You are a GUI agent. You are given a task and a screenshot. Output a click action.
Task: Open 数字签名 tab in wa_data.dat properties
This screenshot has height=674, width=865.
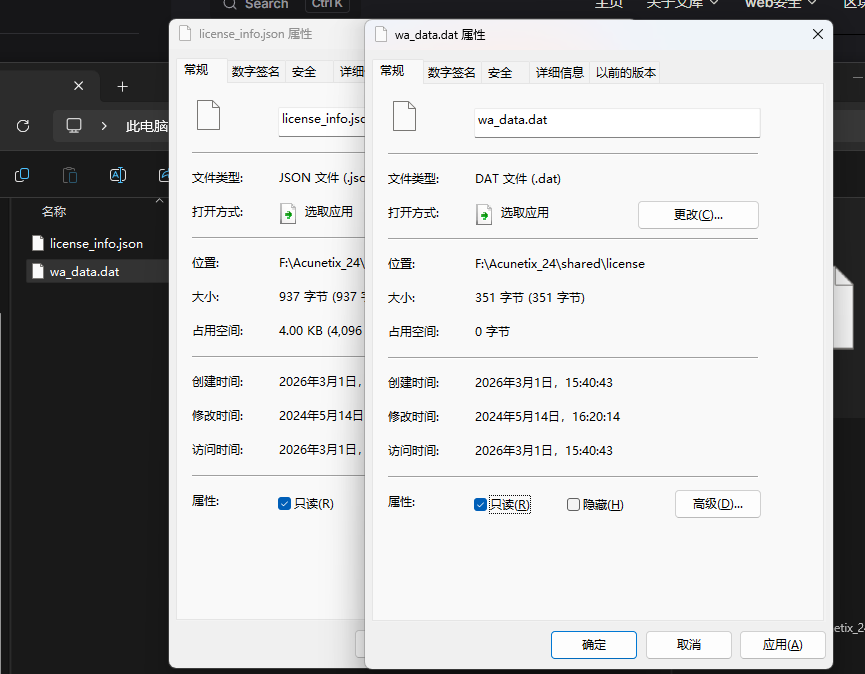pyautogui.click(x=452, y=73)
